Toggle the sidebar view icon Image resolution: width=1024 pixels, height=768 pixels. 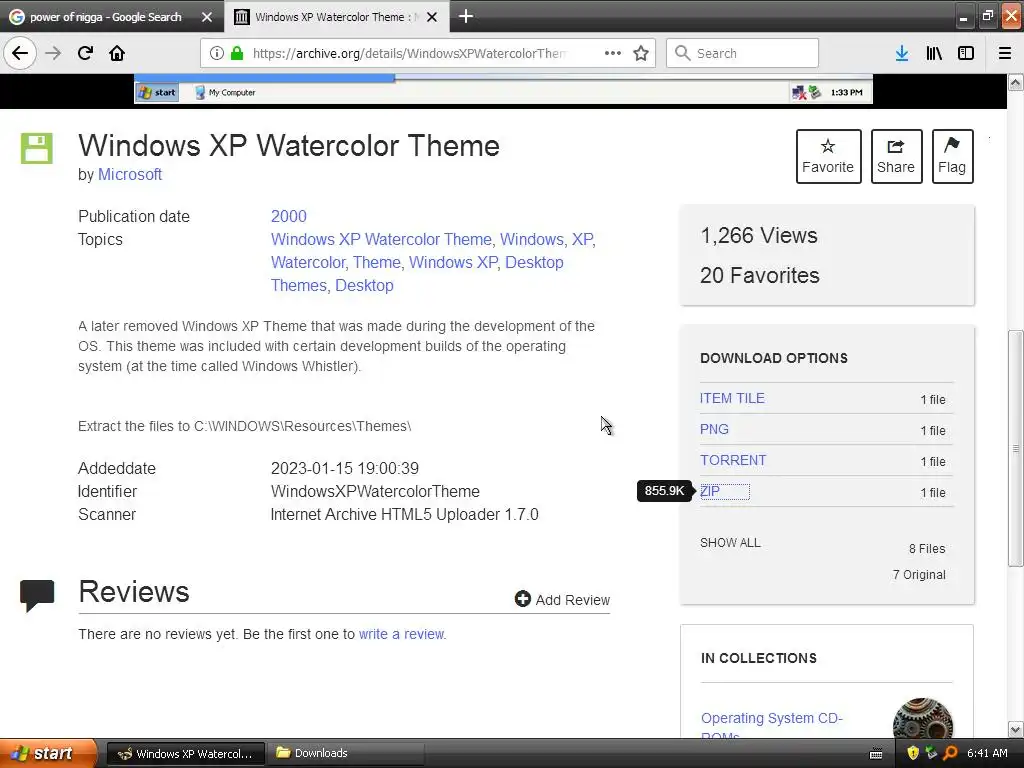966,53
